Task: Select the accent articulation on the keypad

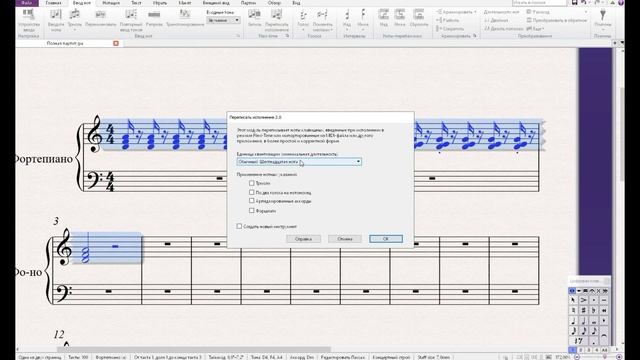Action: pos(584,300)
